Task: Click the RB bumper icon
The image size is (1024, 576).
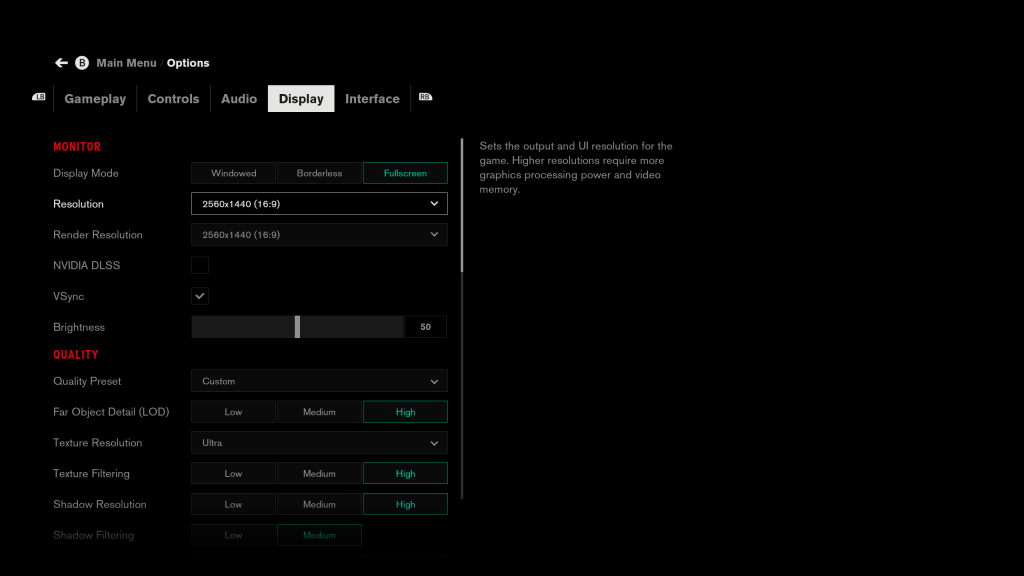Action: pos(425,97)
